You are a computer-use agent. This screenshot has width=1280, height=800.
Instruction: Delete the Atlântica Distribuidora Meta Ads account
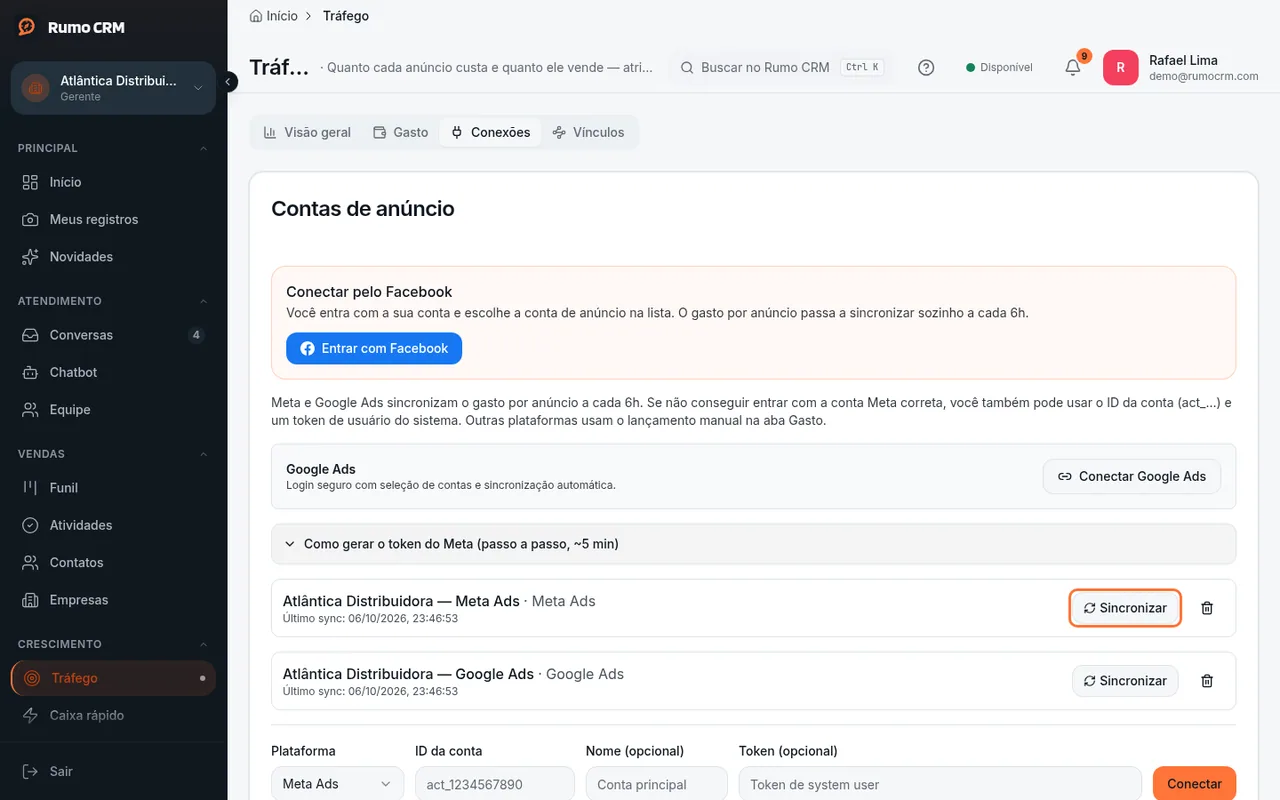(1207, 608)
